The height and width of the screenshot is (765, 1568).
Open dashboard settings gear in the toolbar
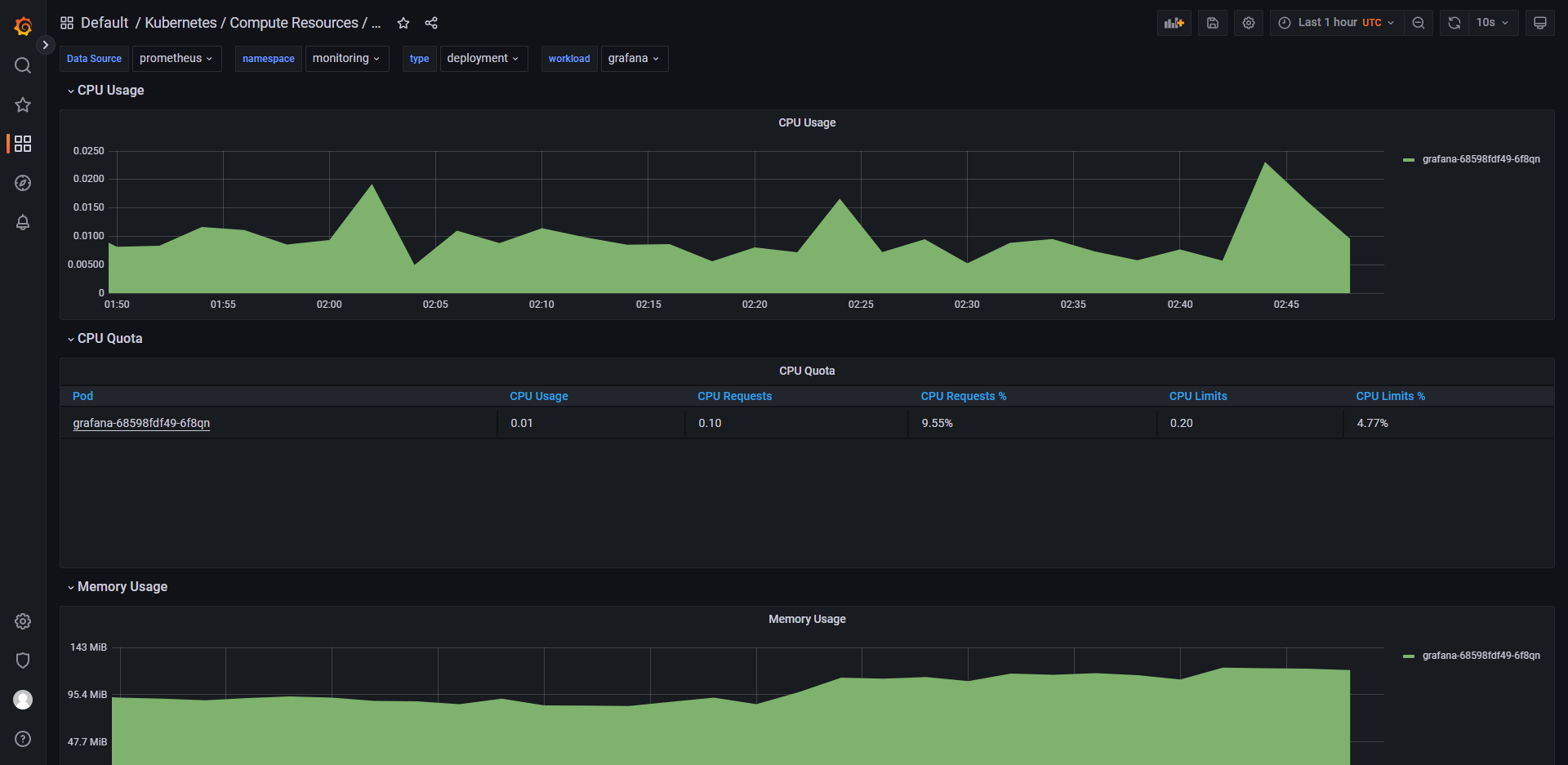point(1249,23)
